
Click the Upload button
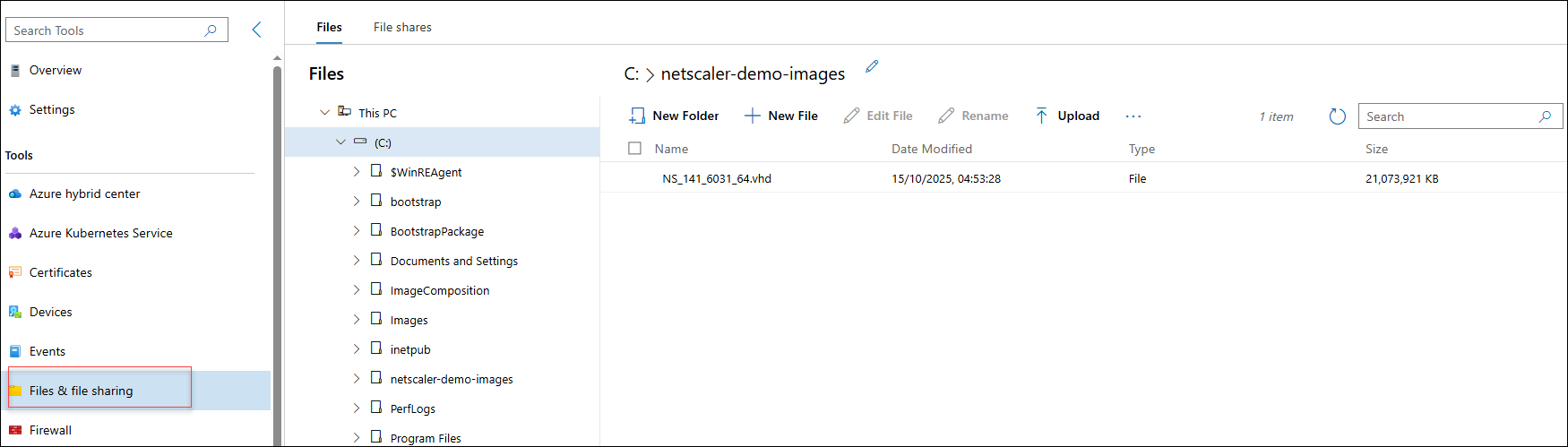point(1067,116)
